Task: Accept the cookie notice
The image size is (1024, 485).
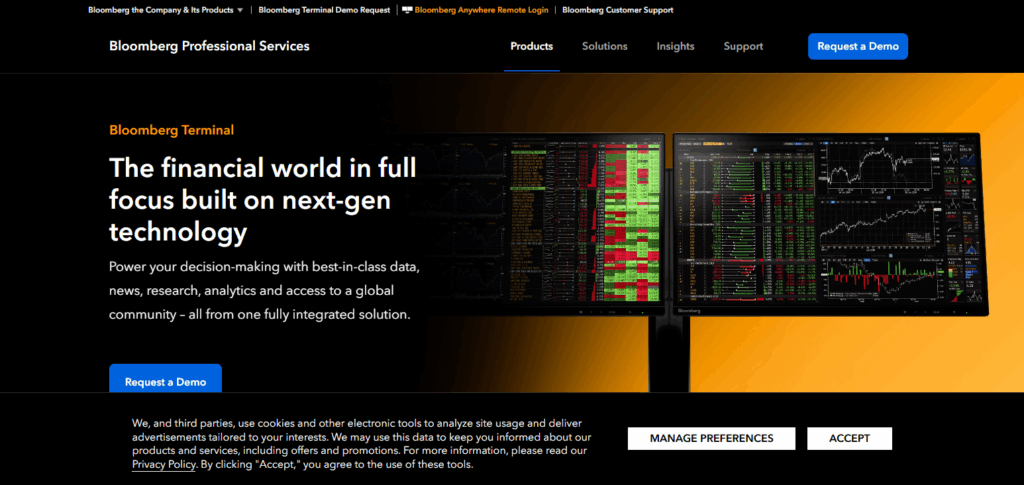Action: [849, 439]
